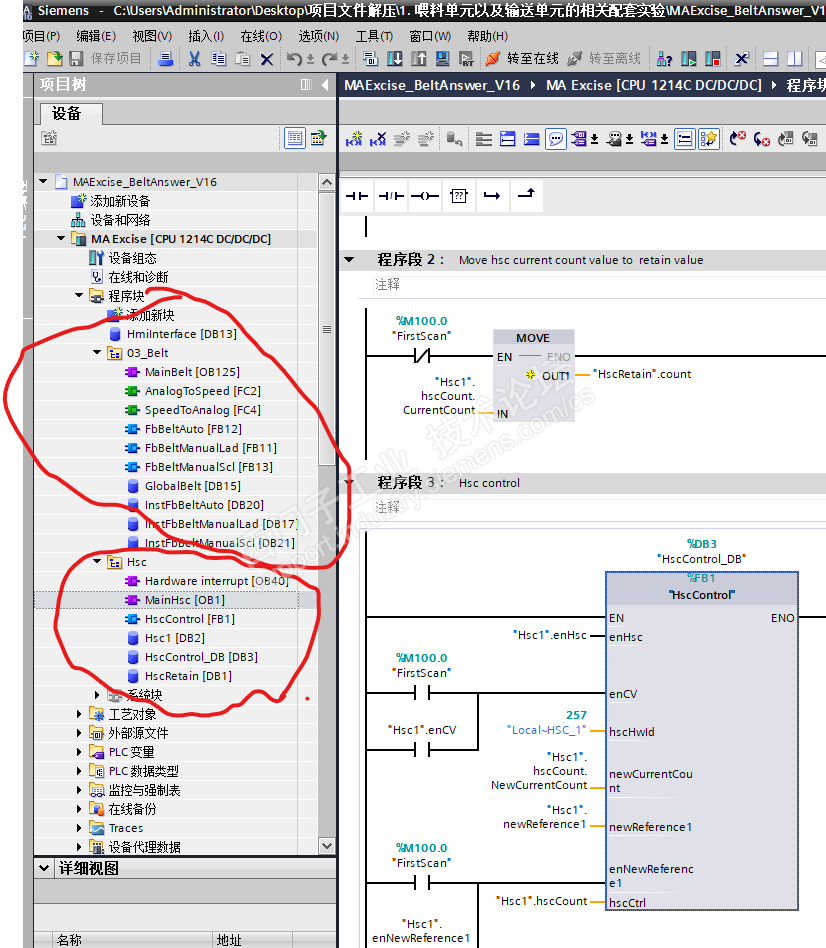This screenshot has height=948, width=826.
Task: Click the Compile icon
Action: (370, 59)
